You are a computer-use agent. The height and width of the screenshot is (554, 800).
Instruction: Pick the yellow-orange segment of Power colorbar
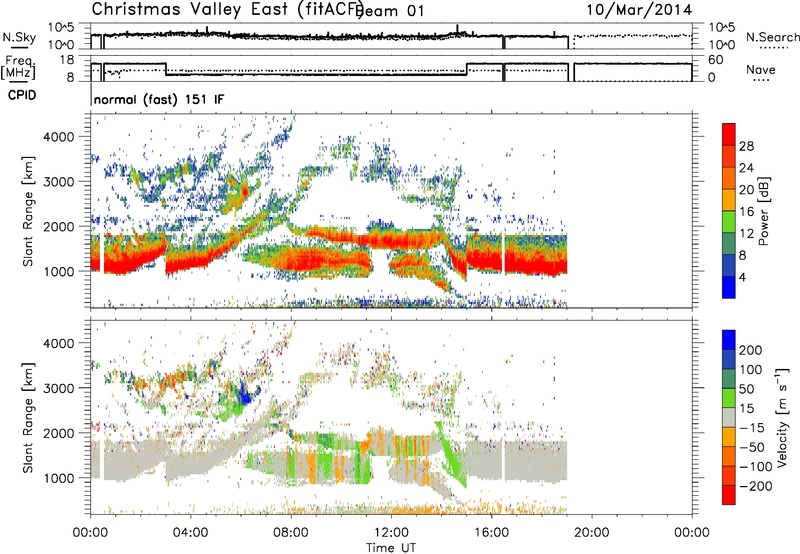click(x=729, y=200)
